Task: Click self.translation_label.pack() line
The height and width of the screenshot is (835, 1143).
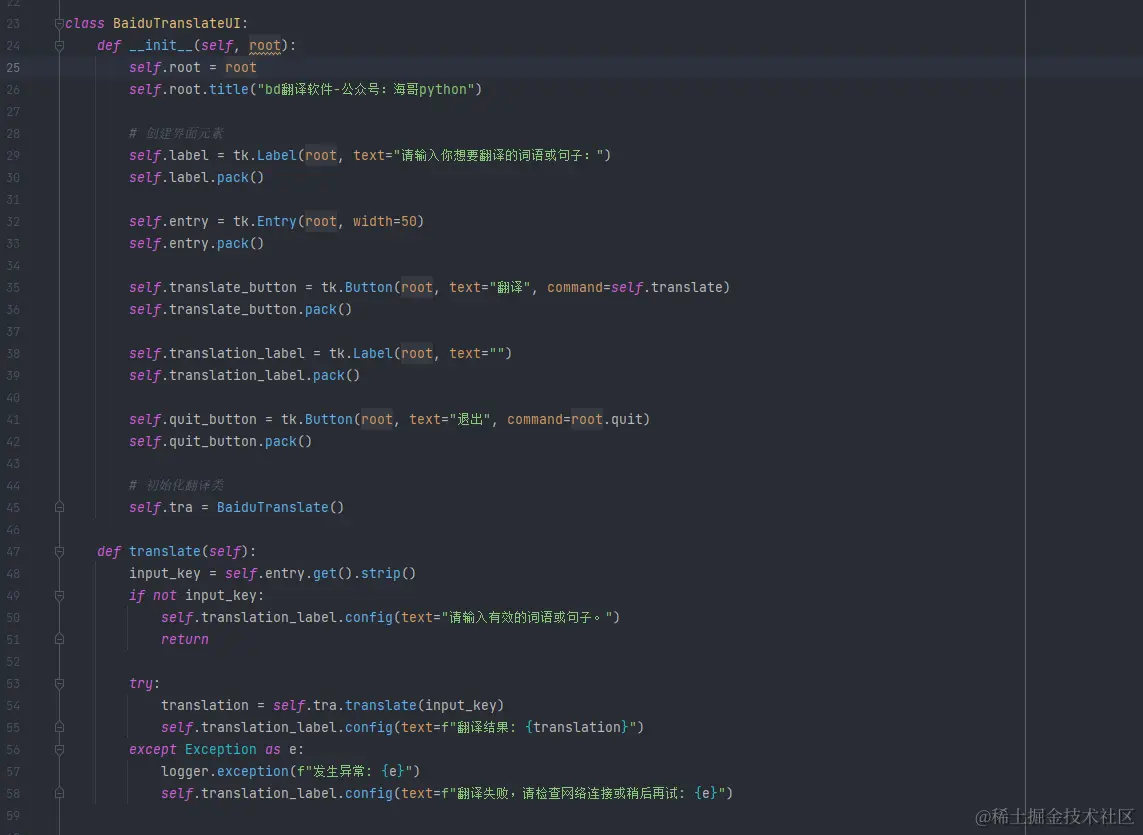Action: tap(244, 375)
